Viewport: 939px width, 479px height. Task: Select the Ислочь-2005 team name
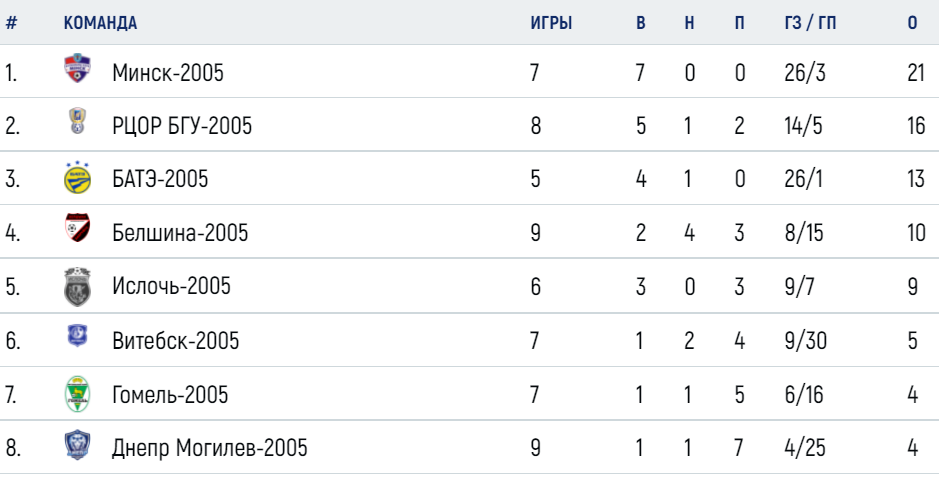(171, 286)
